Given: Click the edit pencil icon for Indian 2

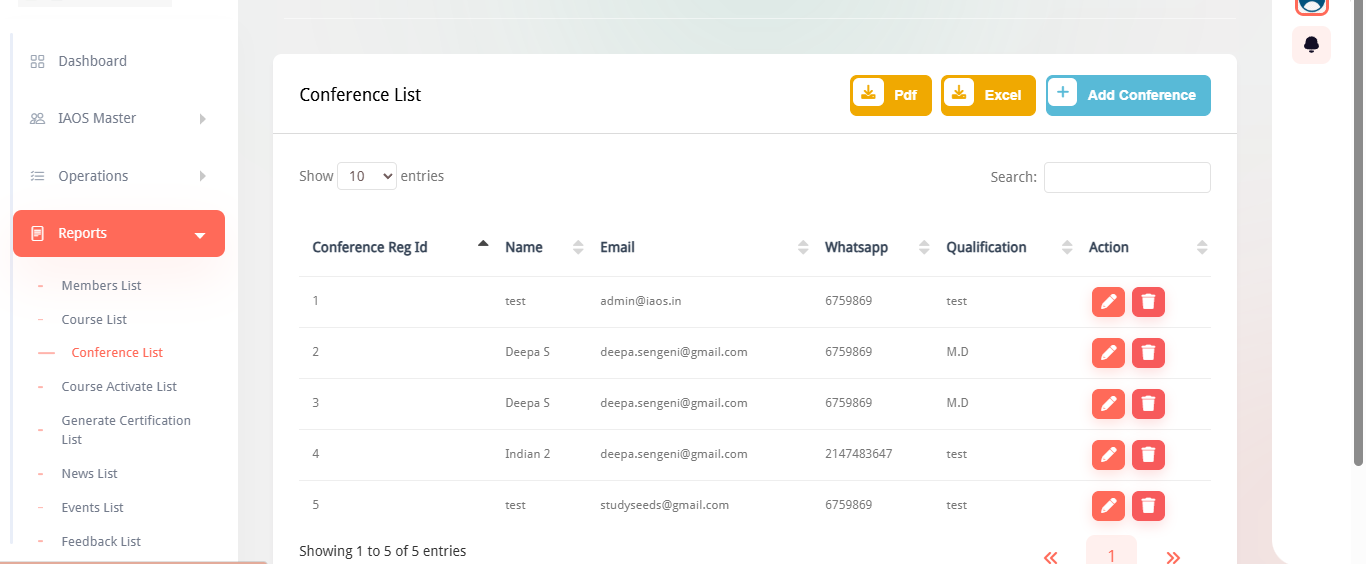Looking at the screenshot, I should pyautogui.click(x=1108, y=455).
